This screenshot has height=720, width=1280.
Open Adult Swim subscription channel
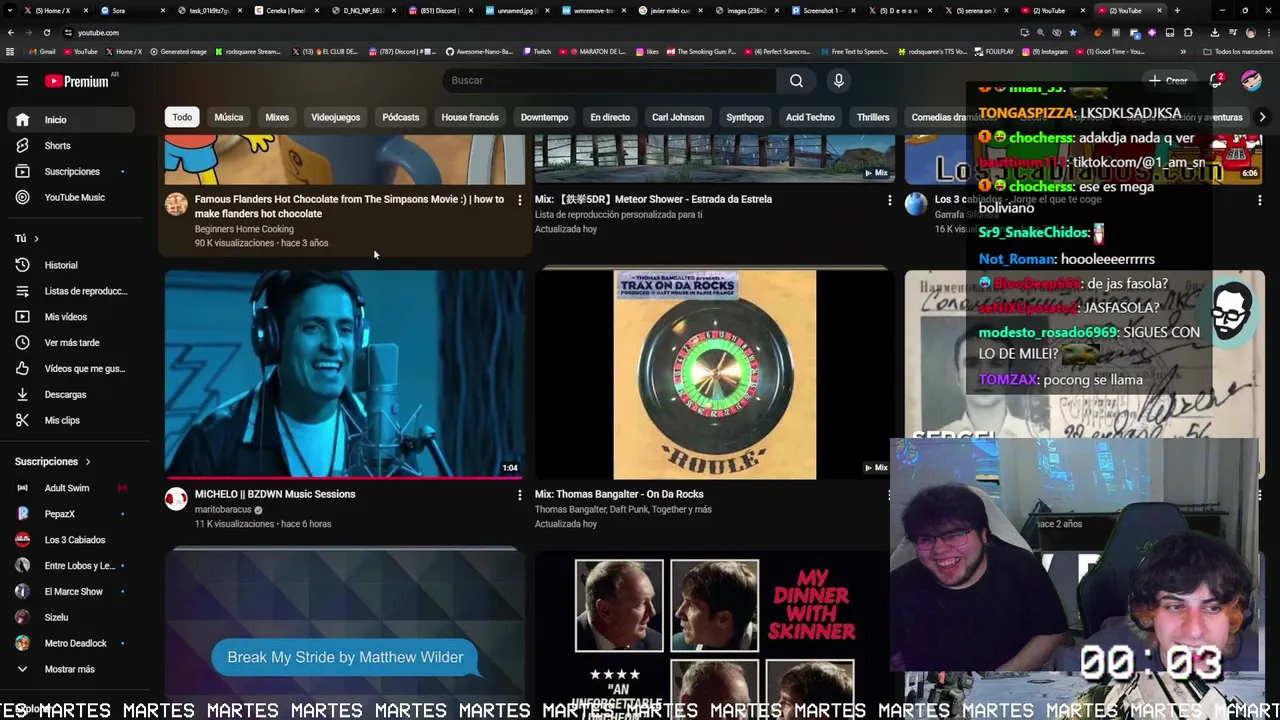70,488
